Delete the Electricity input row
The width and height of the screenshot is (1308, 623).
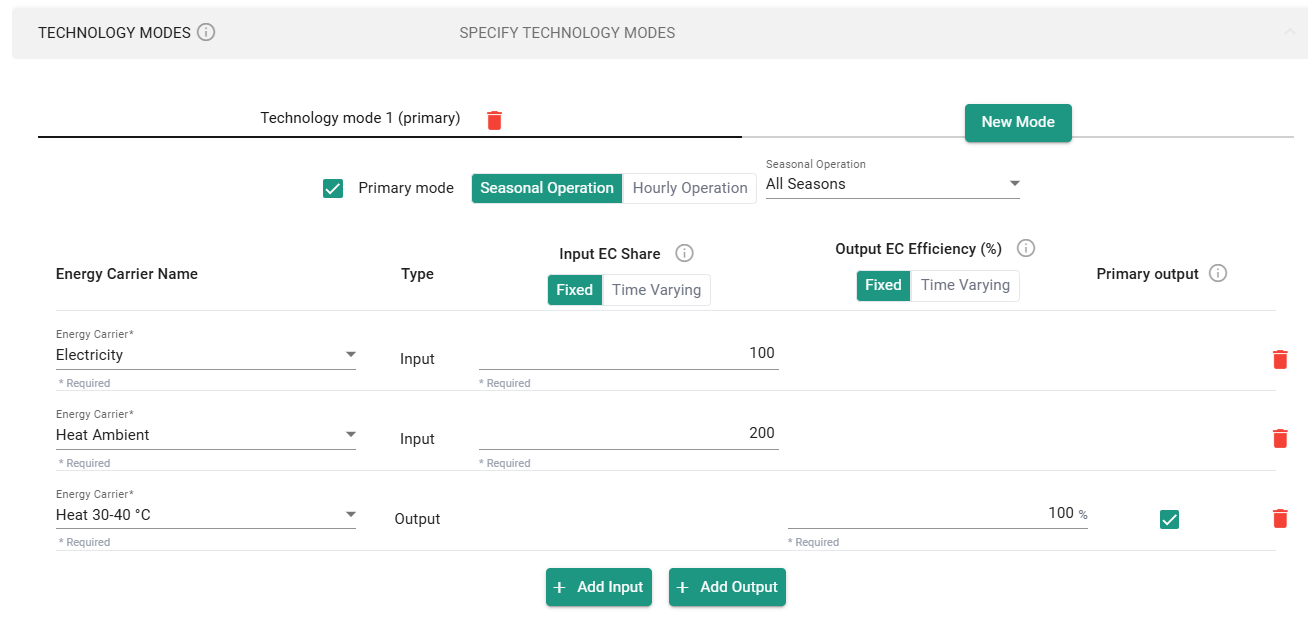pyautogui.click(x=1279, y=359)
